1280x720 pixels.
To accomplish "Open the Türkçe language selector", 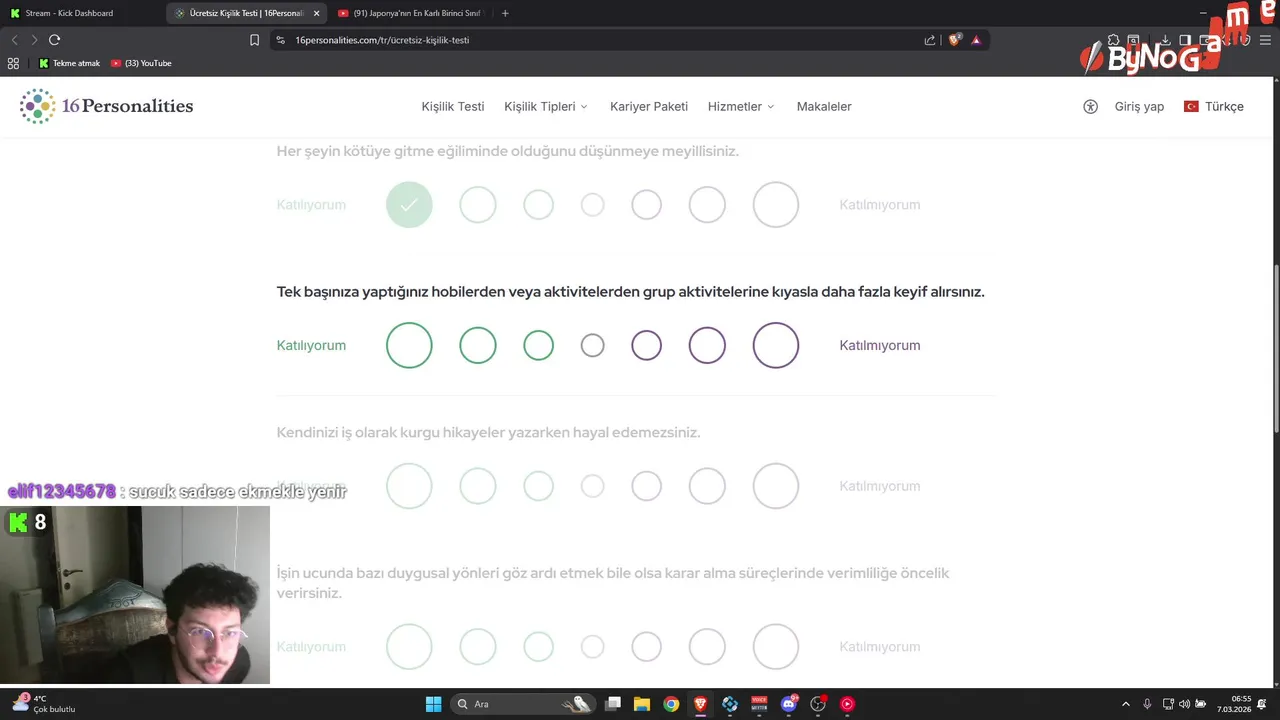I will pyautogui.click(x=1214, y=106).
